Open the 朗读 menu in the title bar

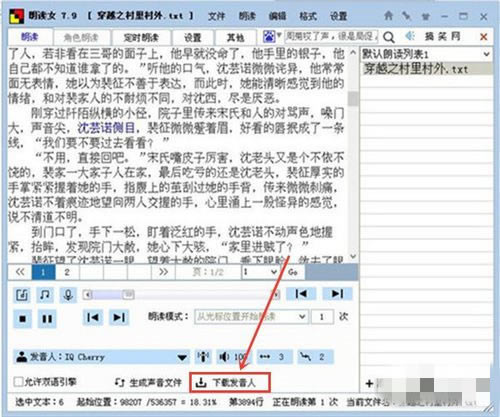coord(247,16)
